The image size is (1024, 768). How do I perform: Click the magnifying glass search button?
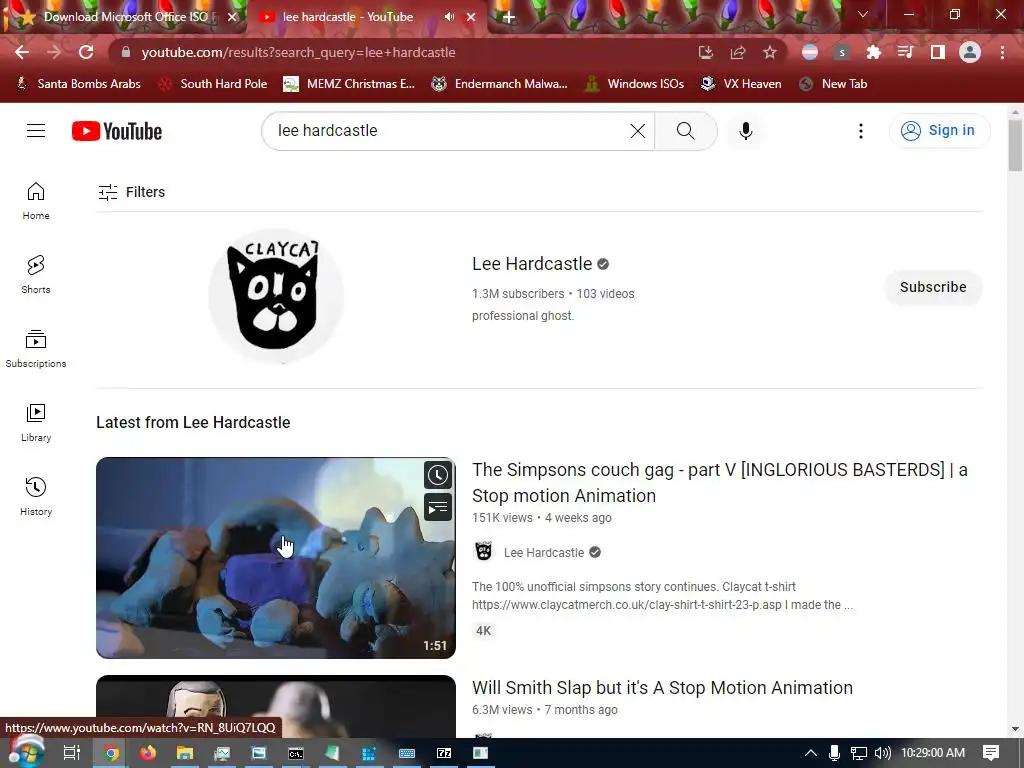point(686,131)
